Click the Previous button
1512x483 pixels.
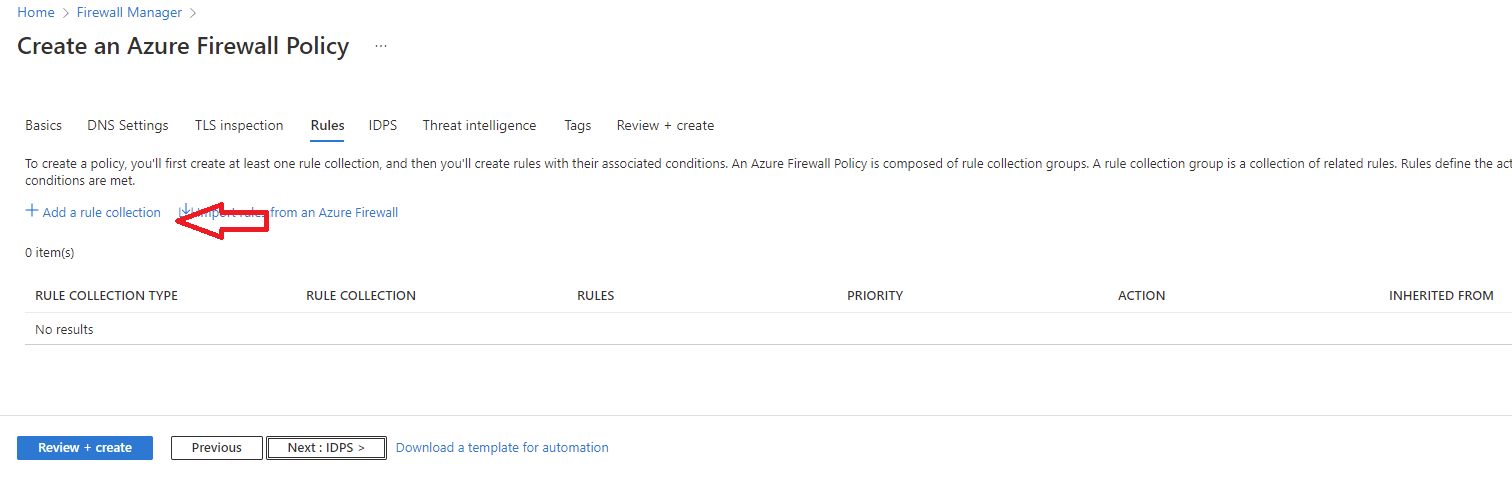[217, 447]
